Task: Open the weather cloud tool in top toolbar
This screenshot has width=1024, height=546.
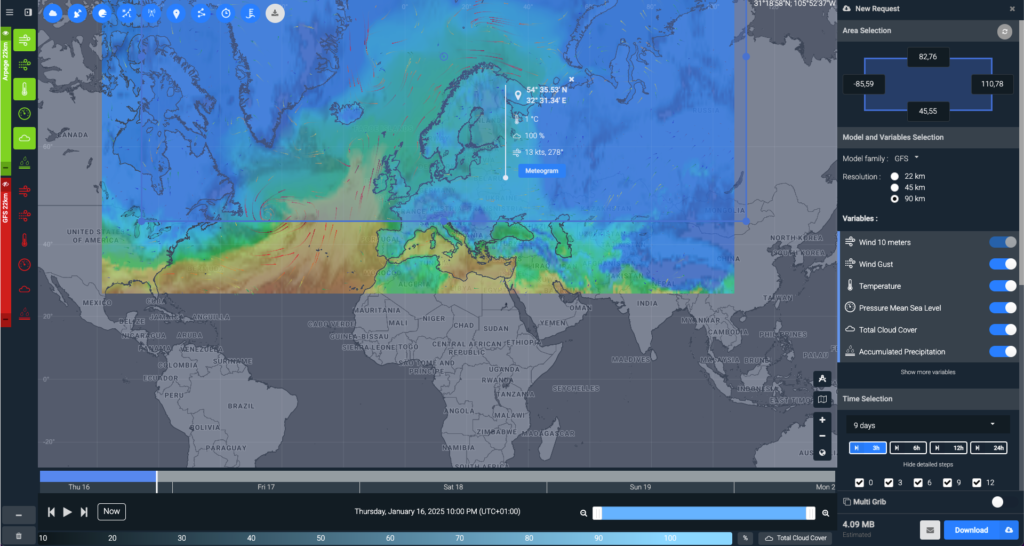Action: click(x=53, y=13)
